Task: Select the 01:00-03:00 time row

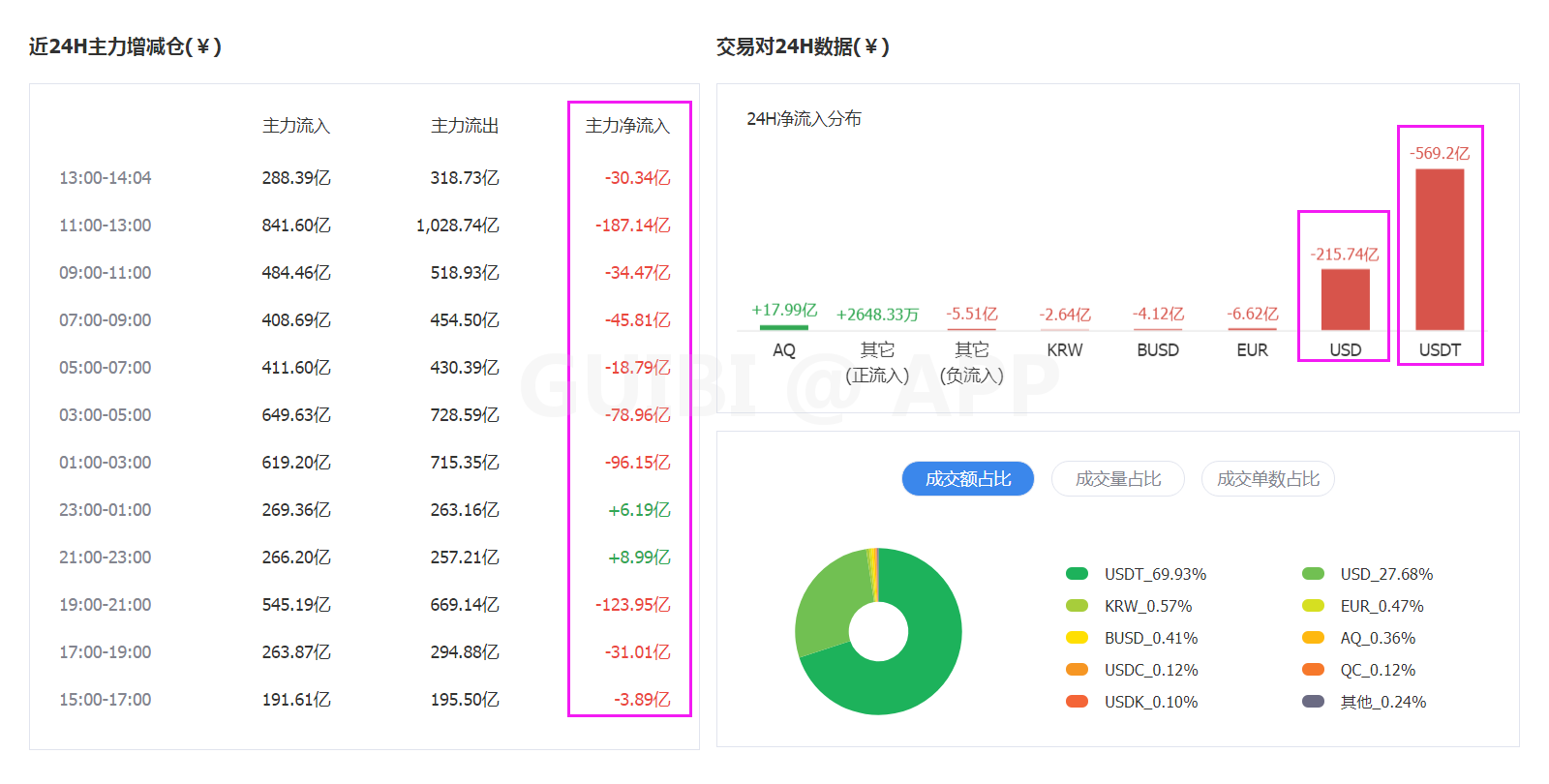Action: click(364, 463)
